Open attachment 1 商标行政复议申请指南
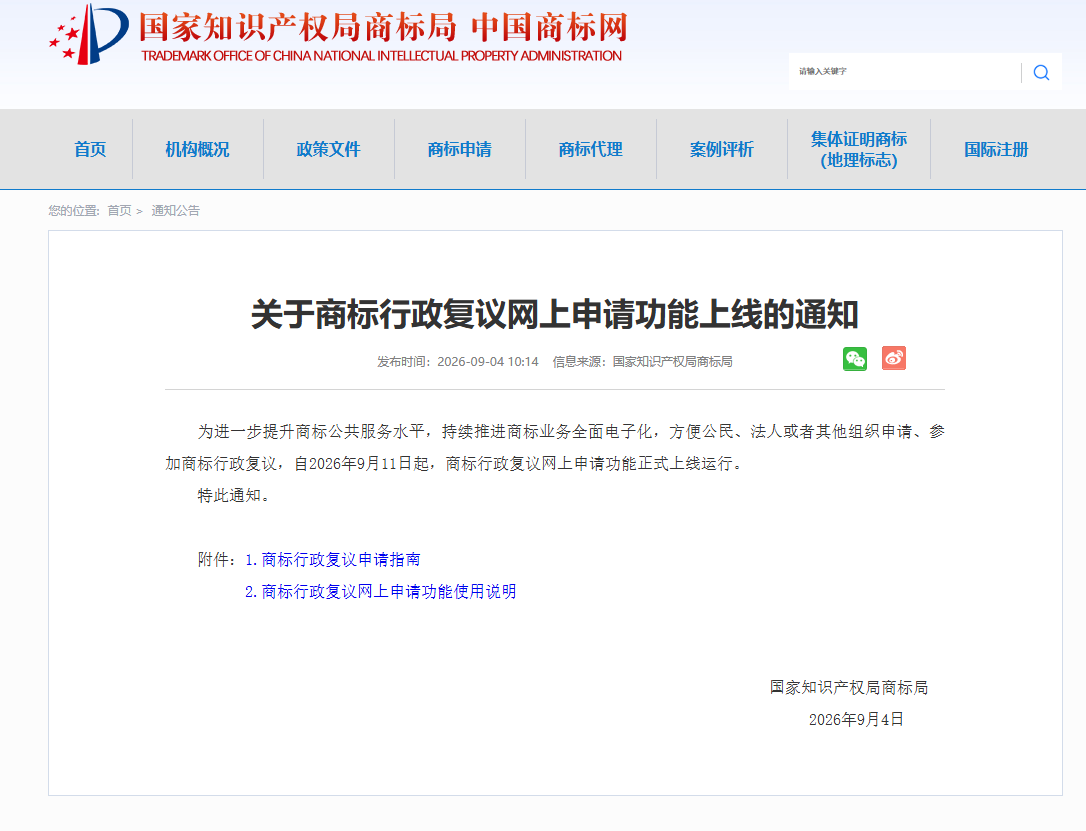This screenshot has width=1086, height=831. pos(332,560)
